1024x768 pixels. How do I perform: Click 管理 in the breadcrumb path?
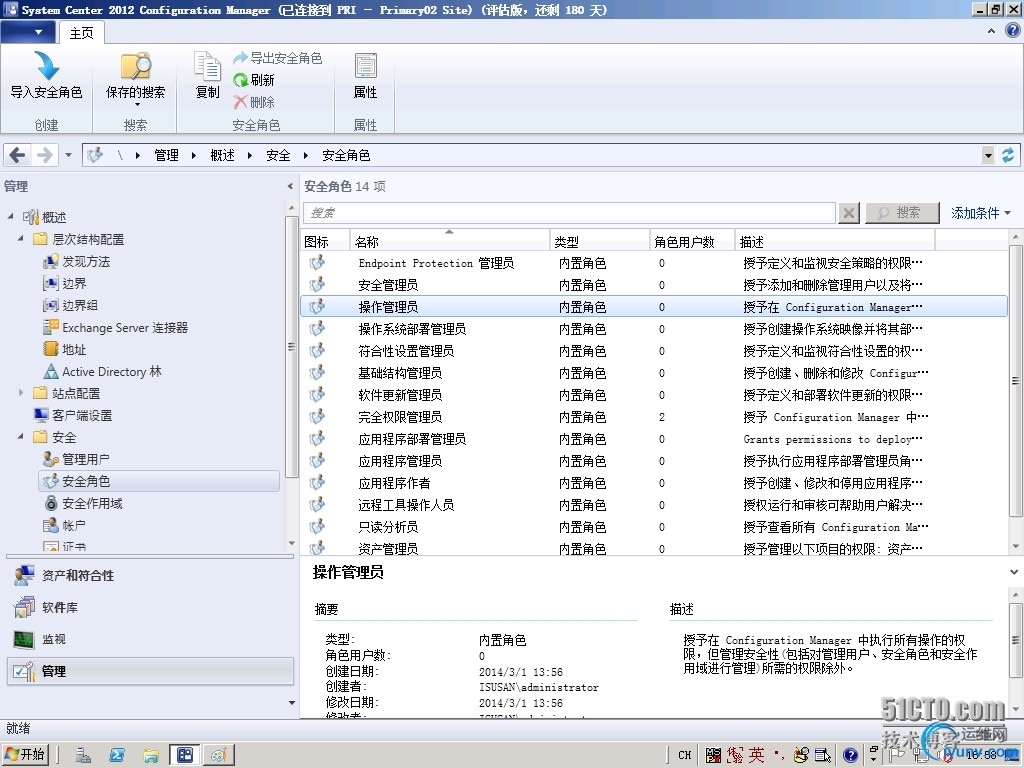click(x=166, y=155)
